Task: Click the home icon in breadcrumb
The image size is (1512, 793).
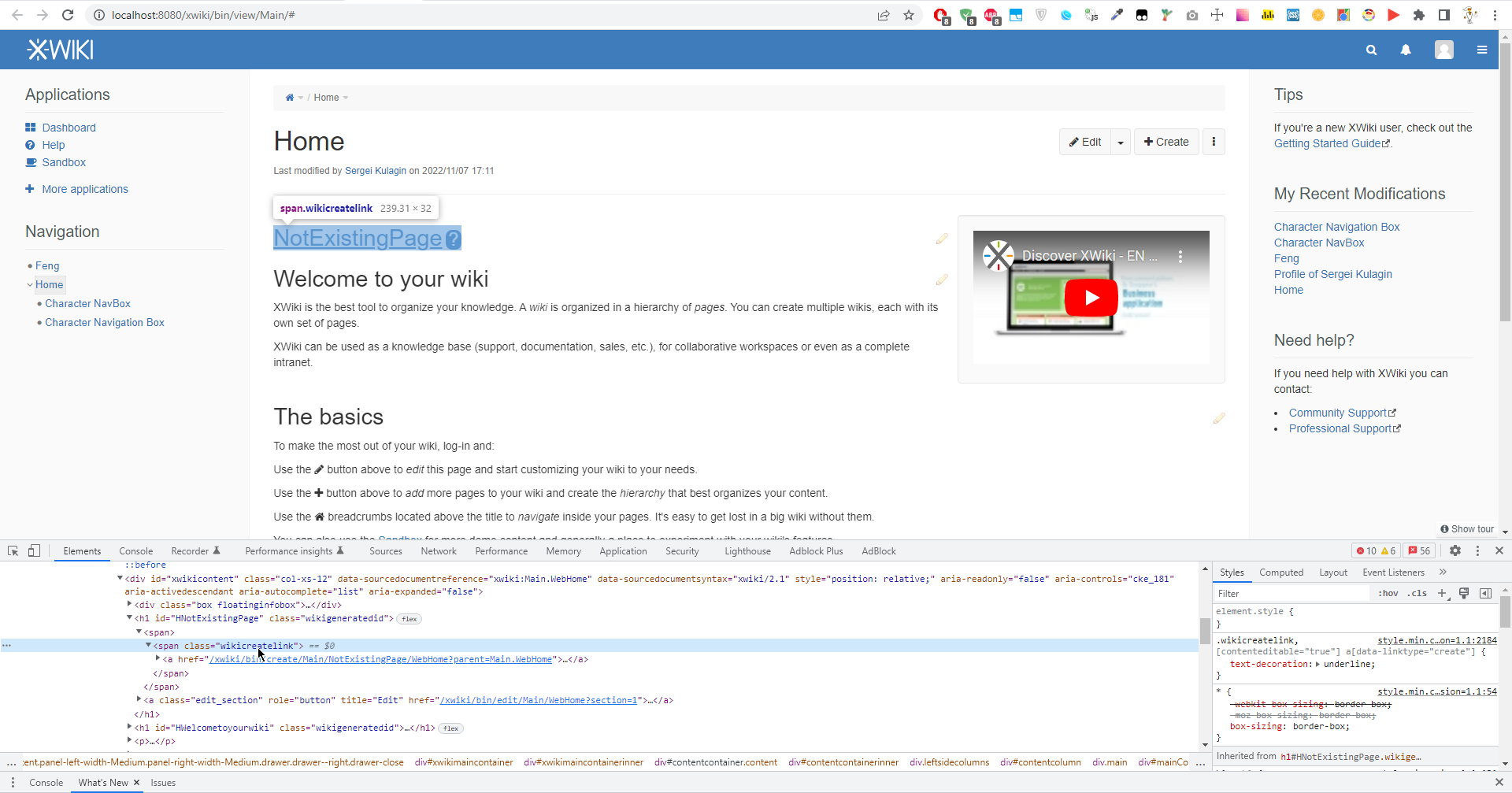Action: tap(290, 98)
